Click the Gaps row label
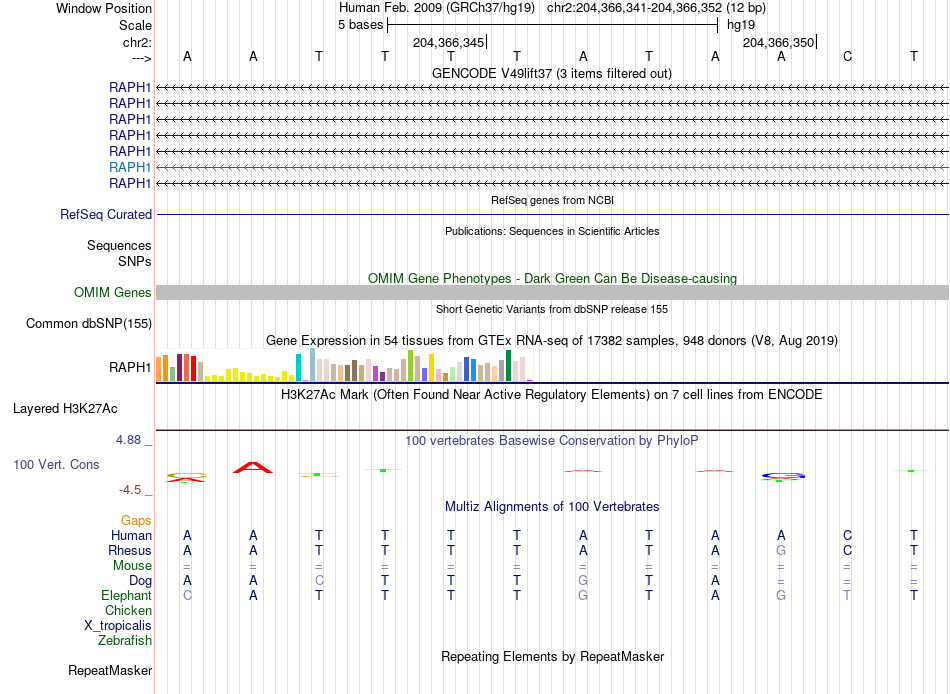The image size is (950, 694). click(136, 521)
